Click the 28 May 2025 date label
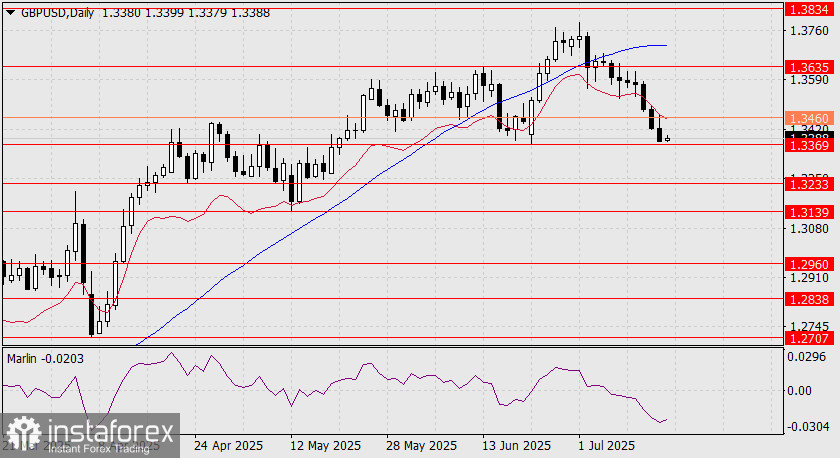Image resolution: width=840 pixels, height=458 pixels. [422, 446]
